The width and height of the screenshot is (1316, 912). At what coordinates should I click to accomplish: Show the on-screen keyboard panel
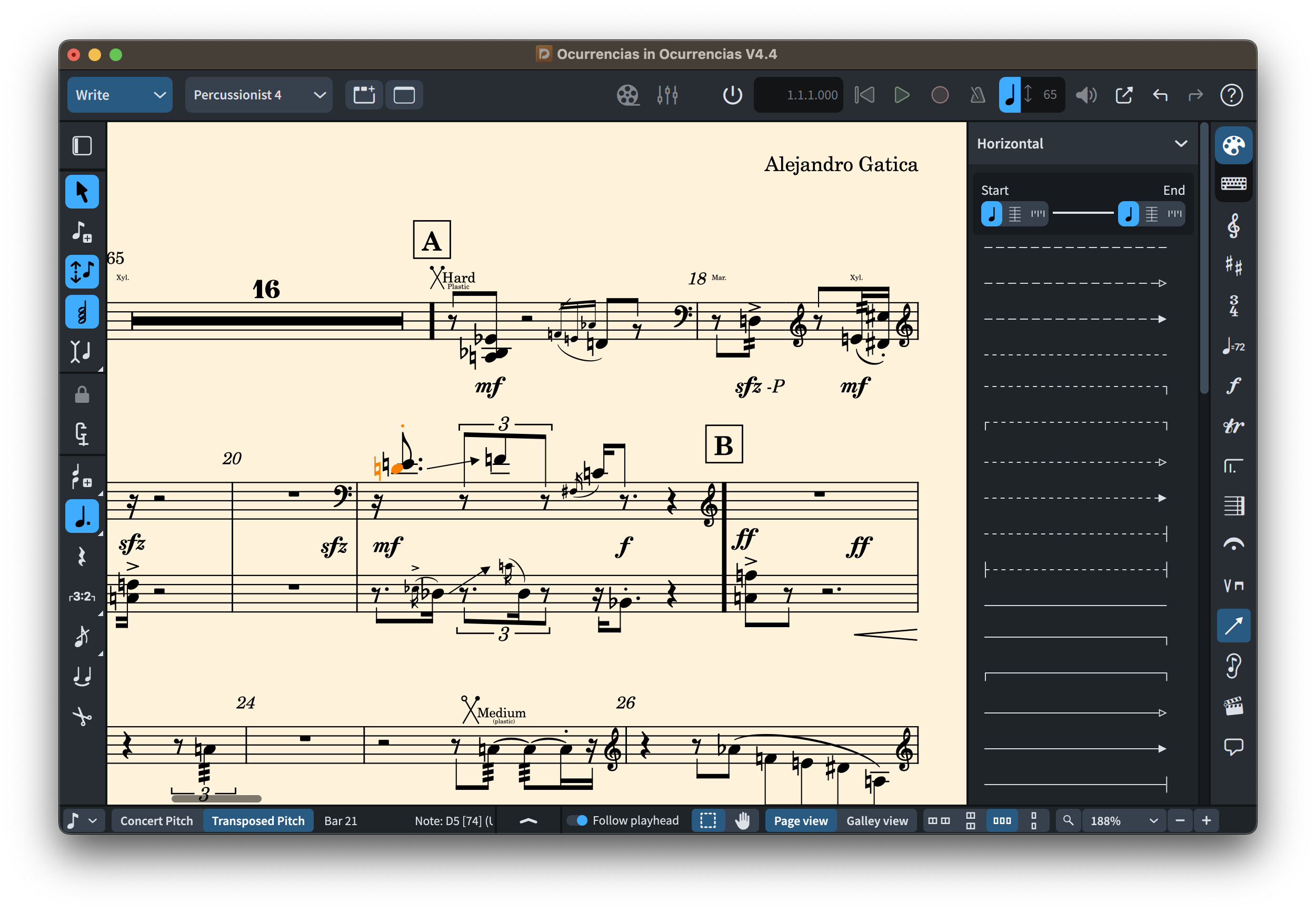(x=1233, y=183)
